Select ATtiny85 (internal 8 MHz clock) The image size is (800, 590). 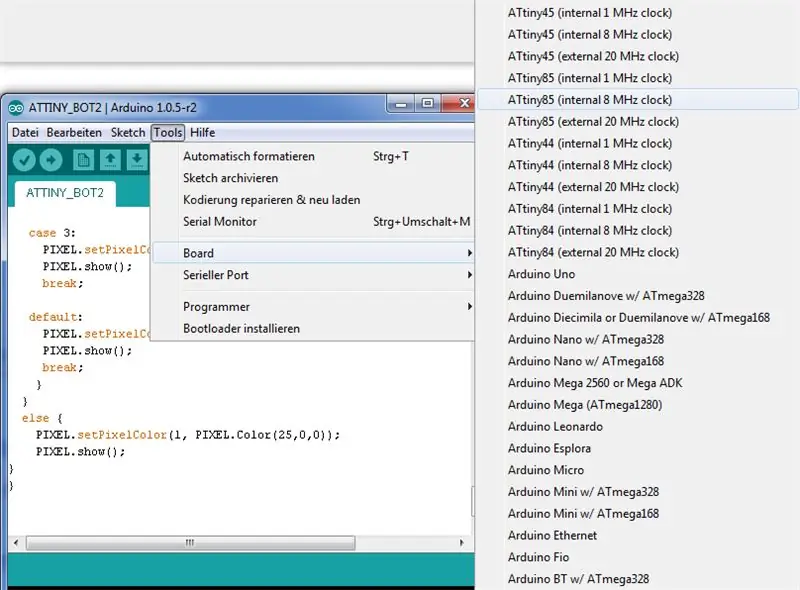638,100
